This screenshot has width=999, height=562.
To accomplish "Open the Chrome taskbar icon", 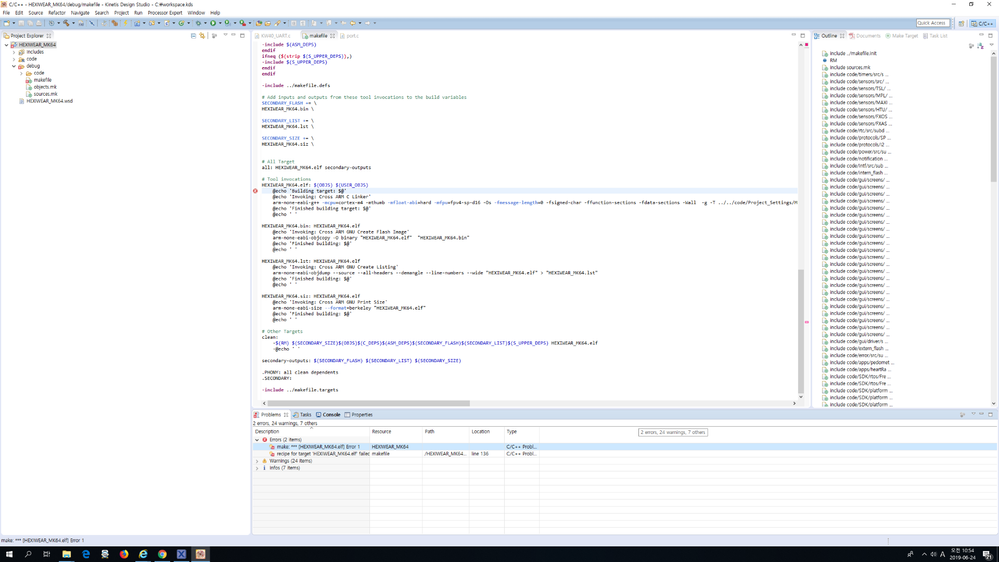I will click(x=162, y=554).
